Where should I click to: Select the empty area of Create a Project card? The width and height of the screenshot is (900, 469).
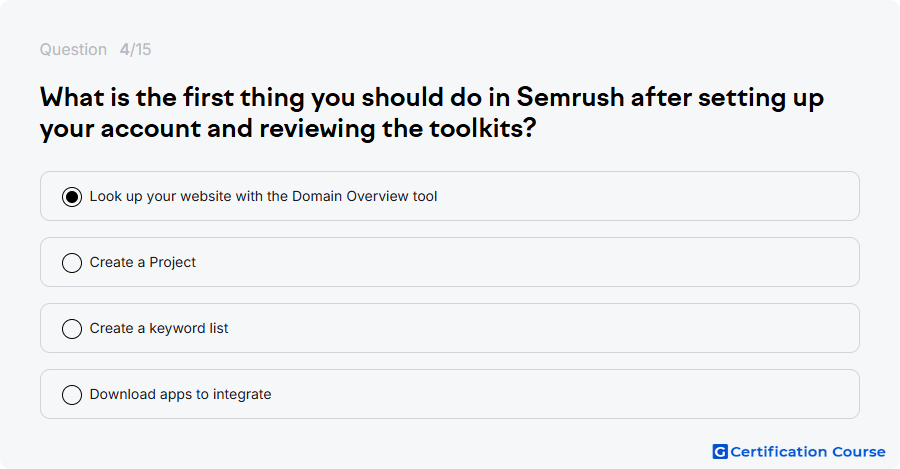(527, 262)
